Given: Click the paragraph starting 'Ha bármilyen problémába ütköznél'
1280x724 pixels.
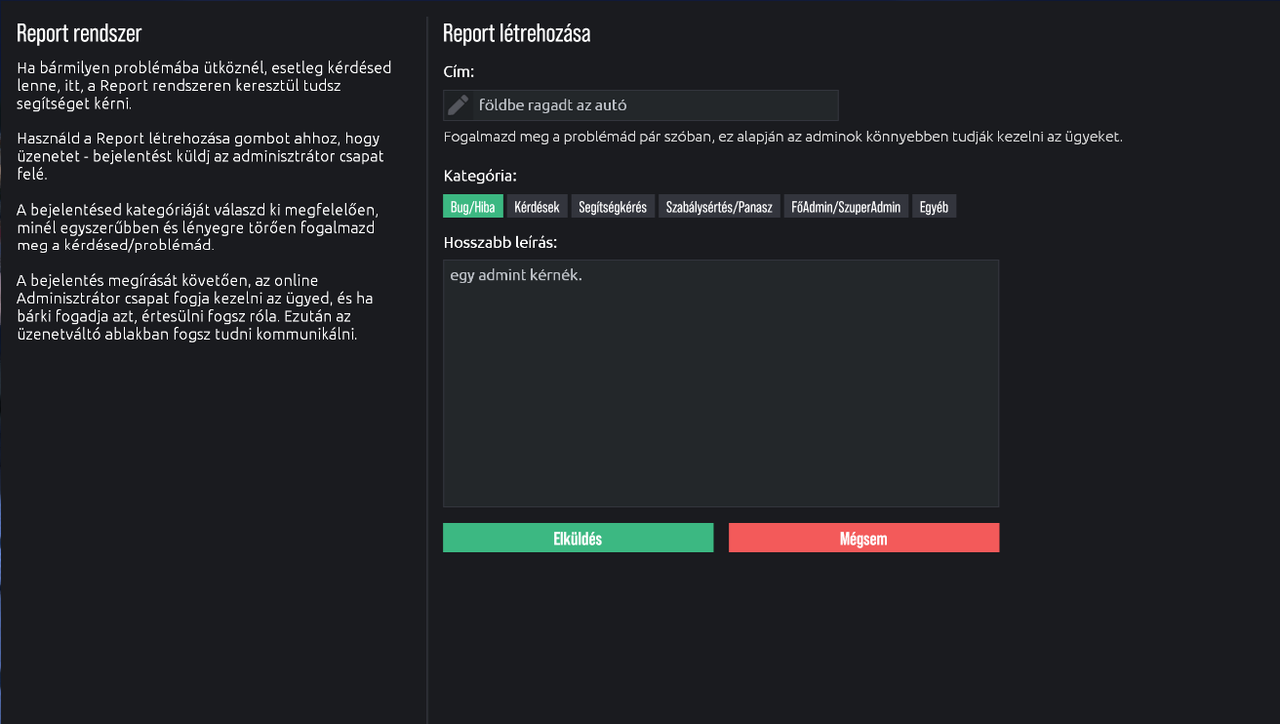Looking at the screenshot, I should 204,86.
